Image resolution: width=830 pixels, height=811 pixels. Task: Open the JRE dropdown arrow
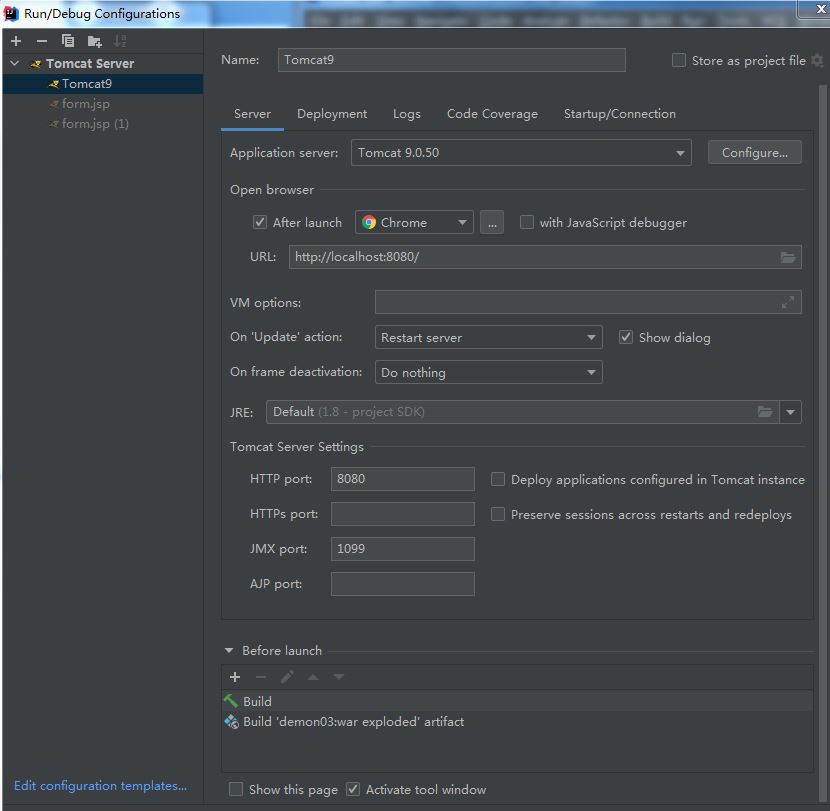click(790, 412)
